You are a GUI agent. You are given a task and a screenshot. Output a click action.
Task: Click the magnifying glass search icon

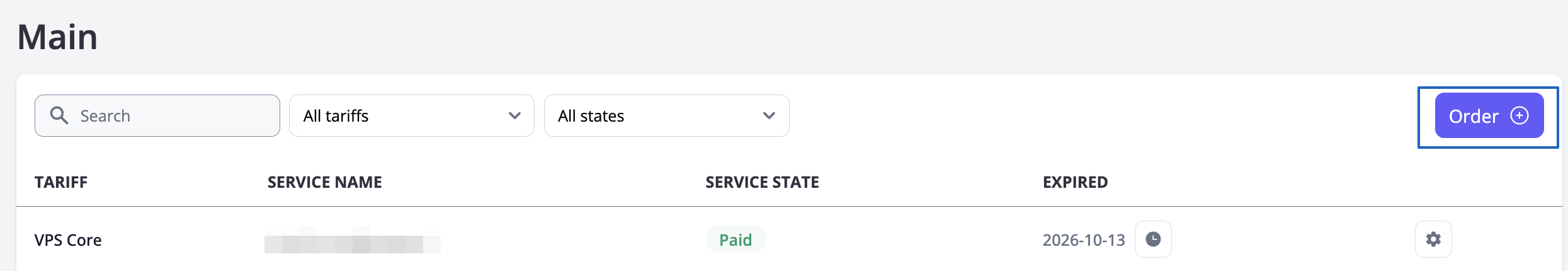[59, 115]
